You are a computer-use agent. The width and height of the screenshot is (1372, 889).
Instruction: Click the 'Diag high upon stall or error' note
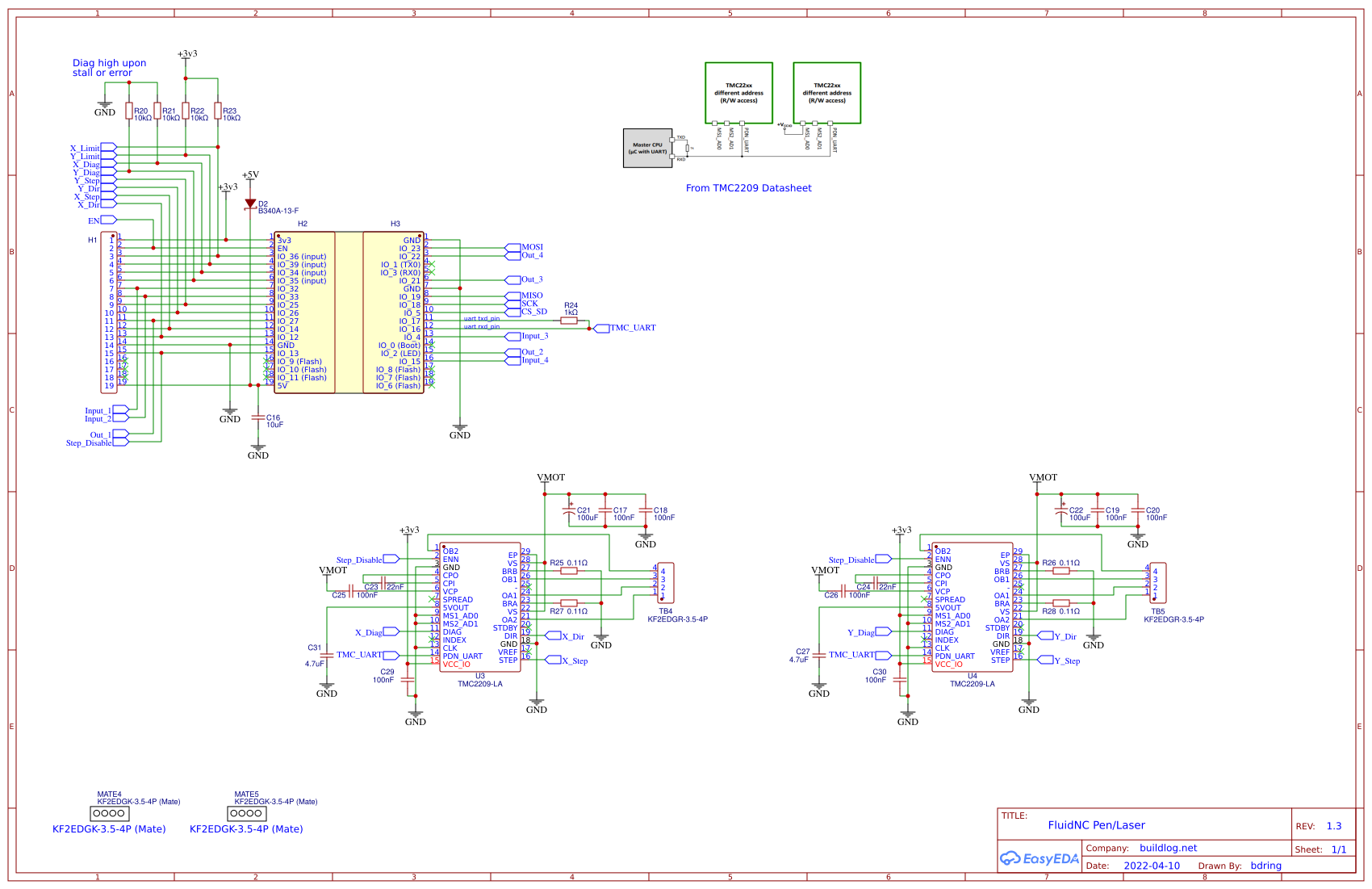pyautogui.click(x=109, y=67)
